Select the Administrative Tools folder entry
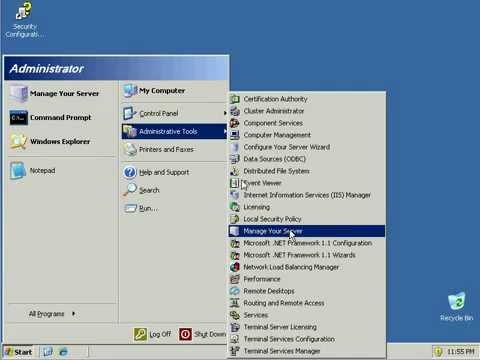 [x=174, y=131]
